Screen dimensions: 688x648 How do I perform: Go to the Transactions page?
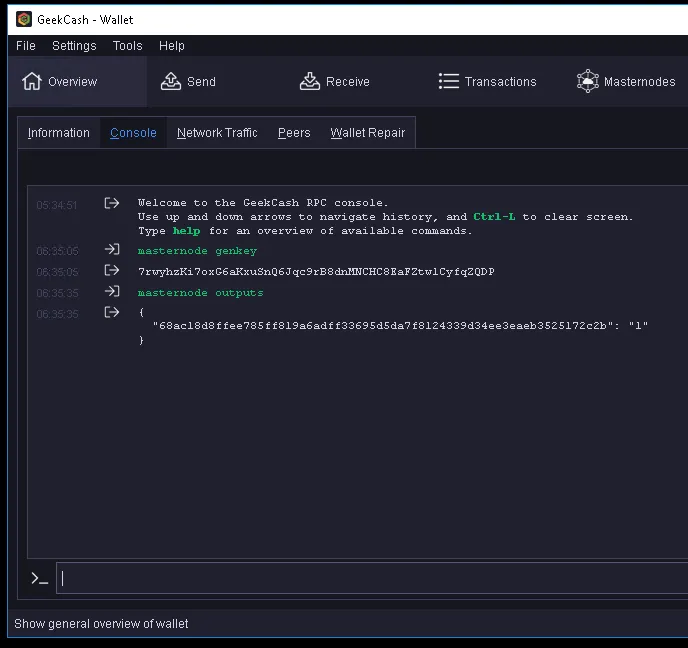(x=493, y=81)
